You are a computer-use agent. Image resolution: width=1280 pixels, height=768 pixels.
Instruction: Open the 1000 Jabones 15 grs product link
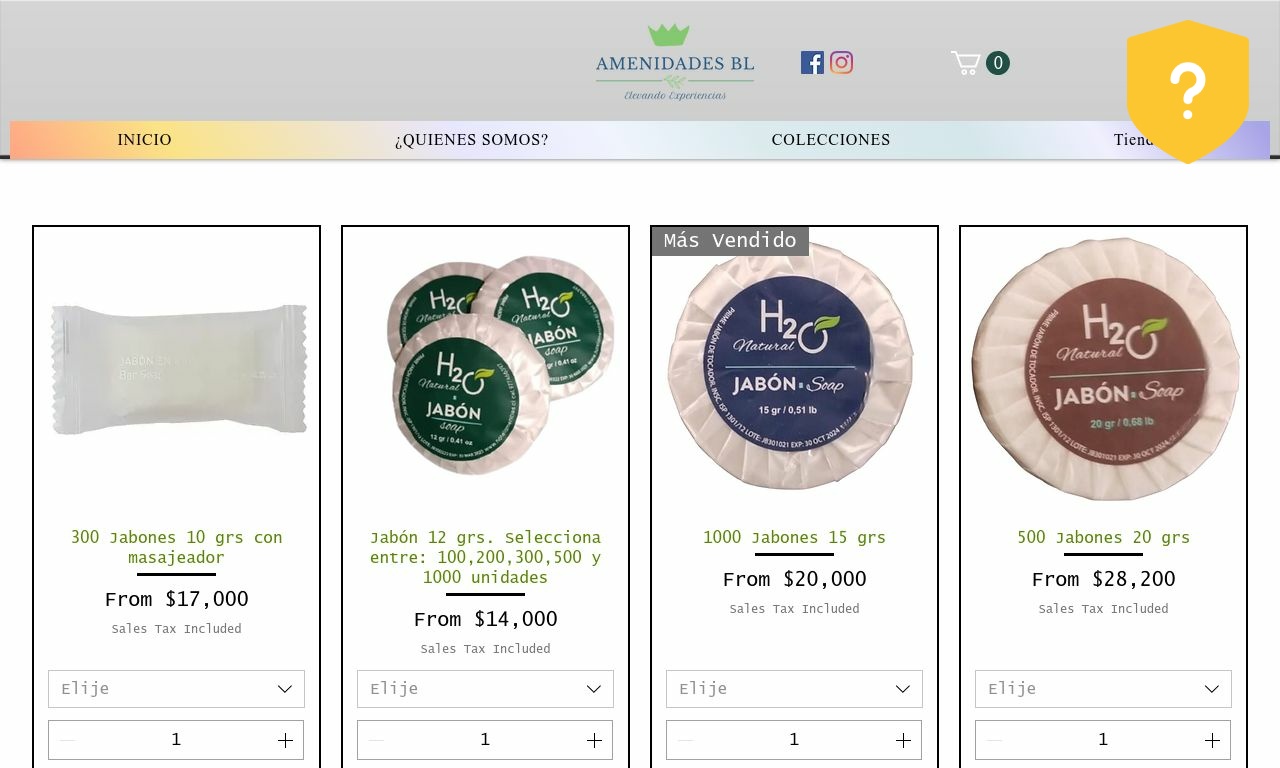click(794, 537)
